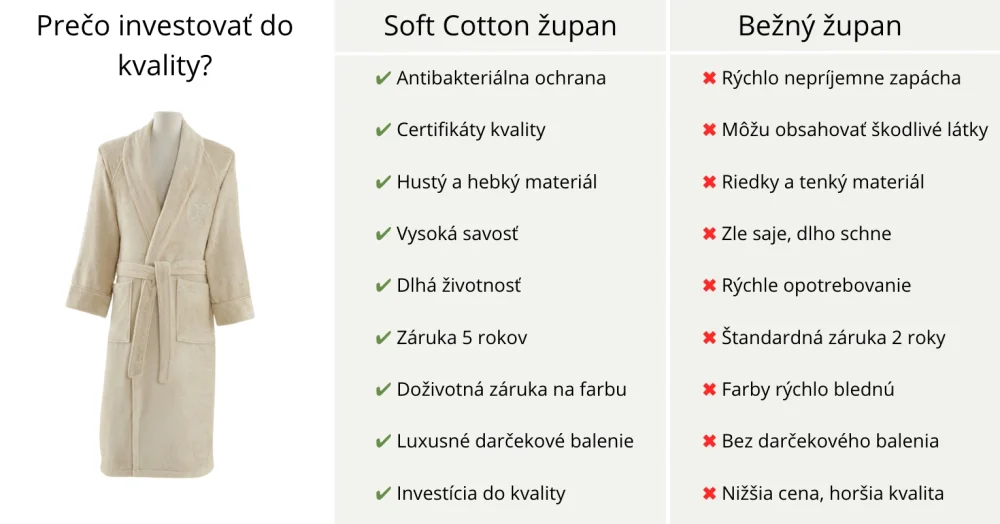Click the green checkmark beside Antibakteriálna ochrana

[383, 78]
